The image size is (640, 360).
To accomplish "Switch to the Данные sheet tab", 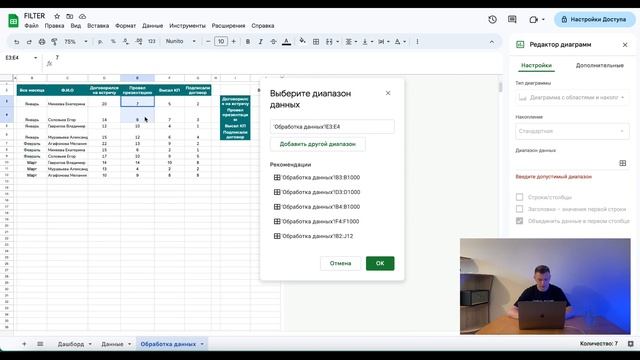I will point(112,344).
